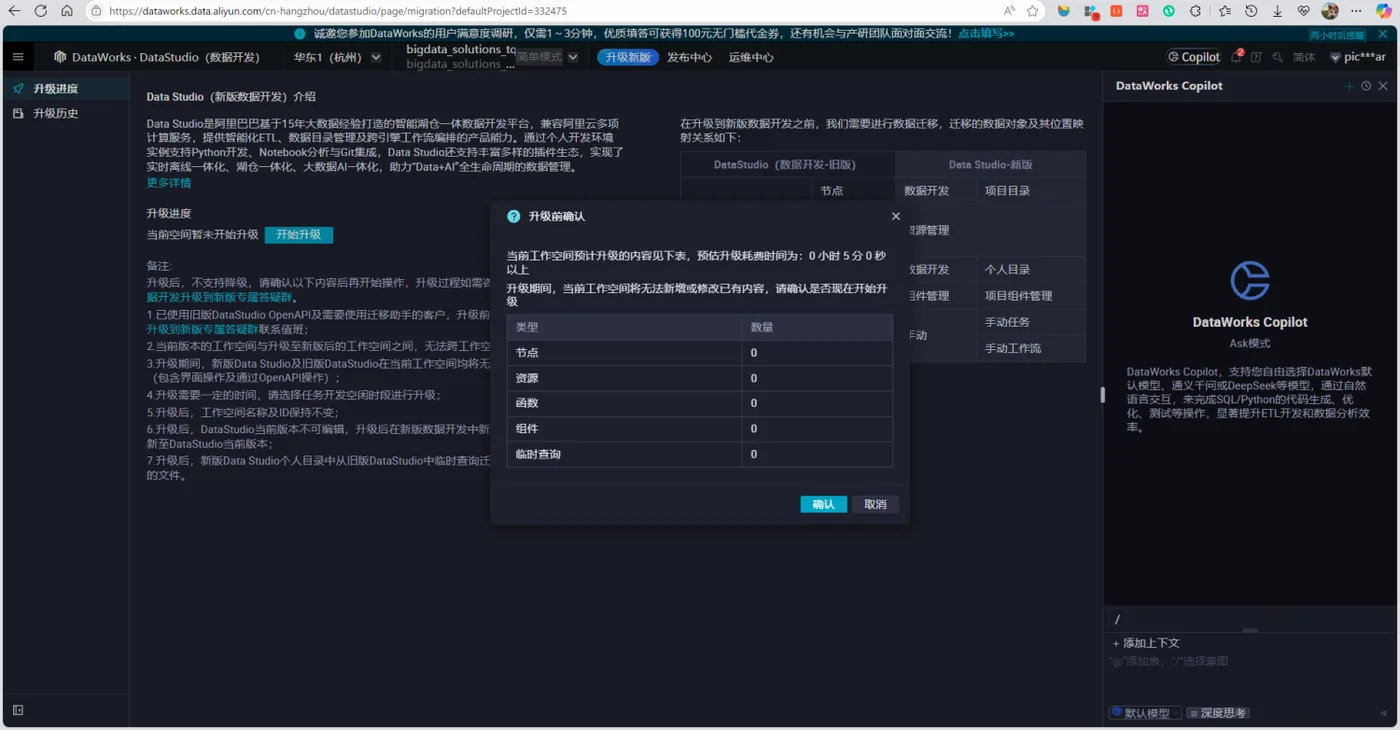Click 组件 row in dialog table
Screen dimensions: 1400x730
(x=699, y=429)
